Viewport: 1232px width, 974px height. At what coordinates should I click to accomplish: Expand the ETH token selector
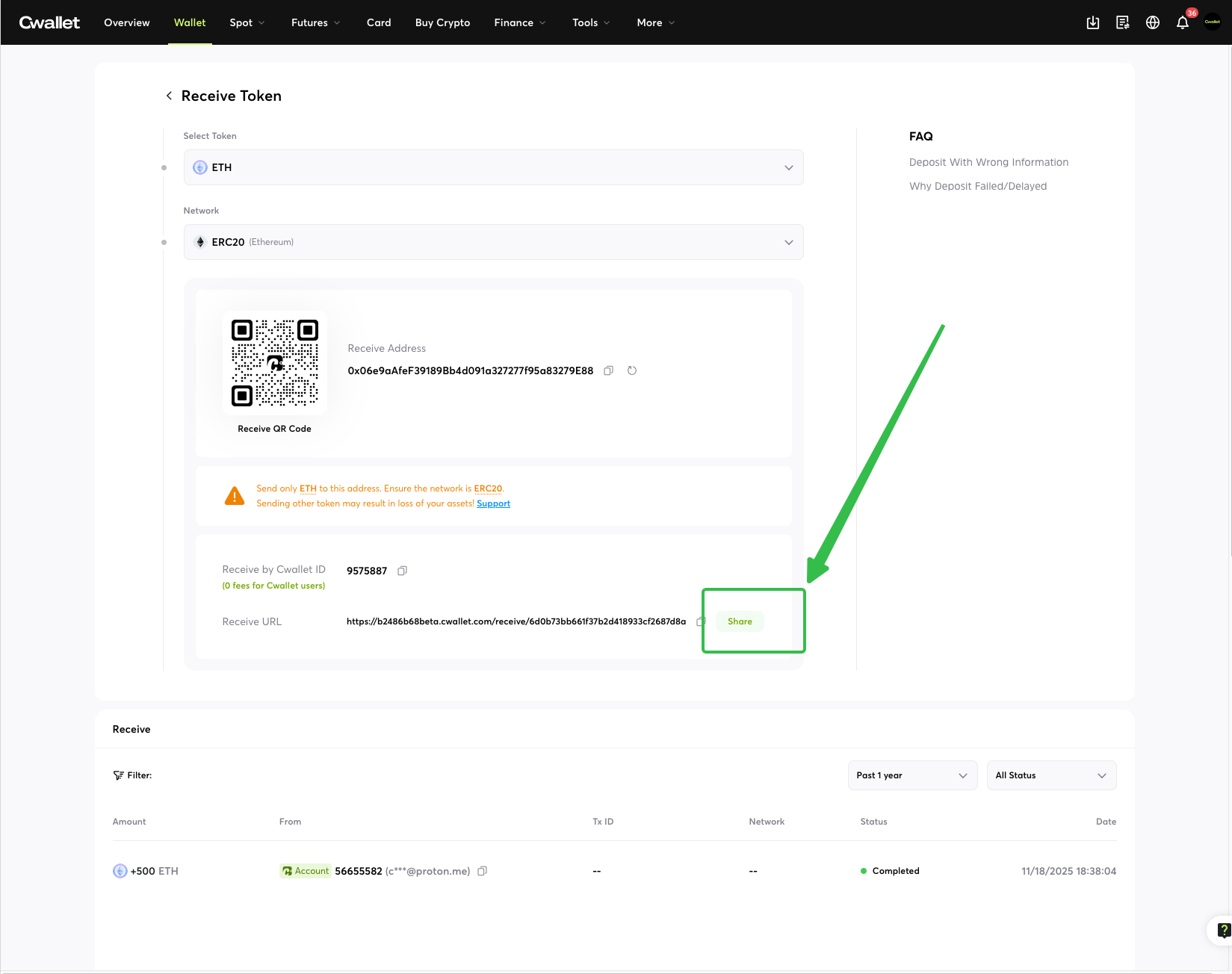(x=493, y=167)
